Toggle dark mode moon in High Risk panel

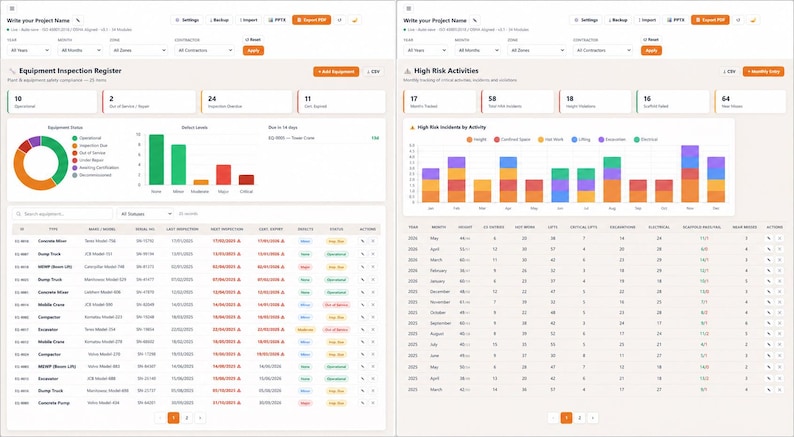(x=753, y=20)
